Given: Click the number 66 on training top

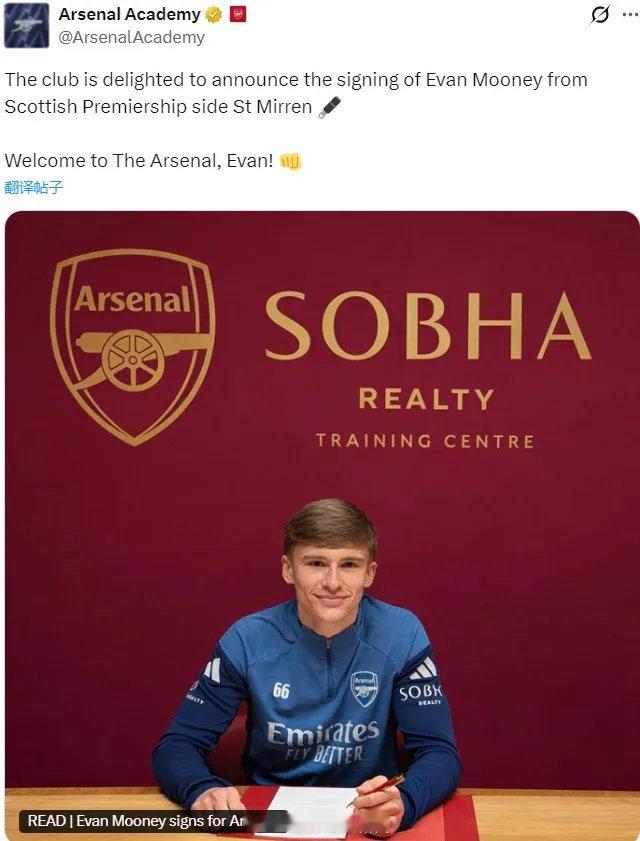Looking at the screenshot, I should 281,690.
